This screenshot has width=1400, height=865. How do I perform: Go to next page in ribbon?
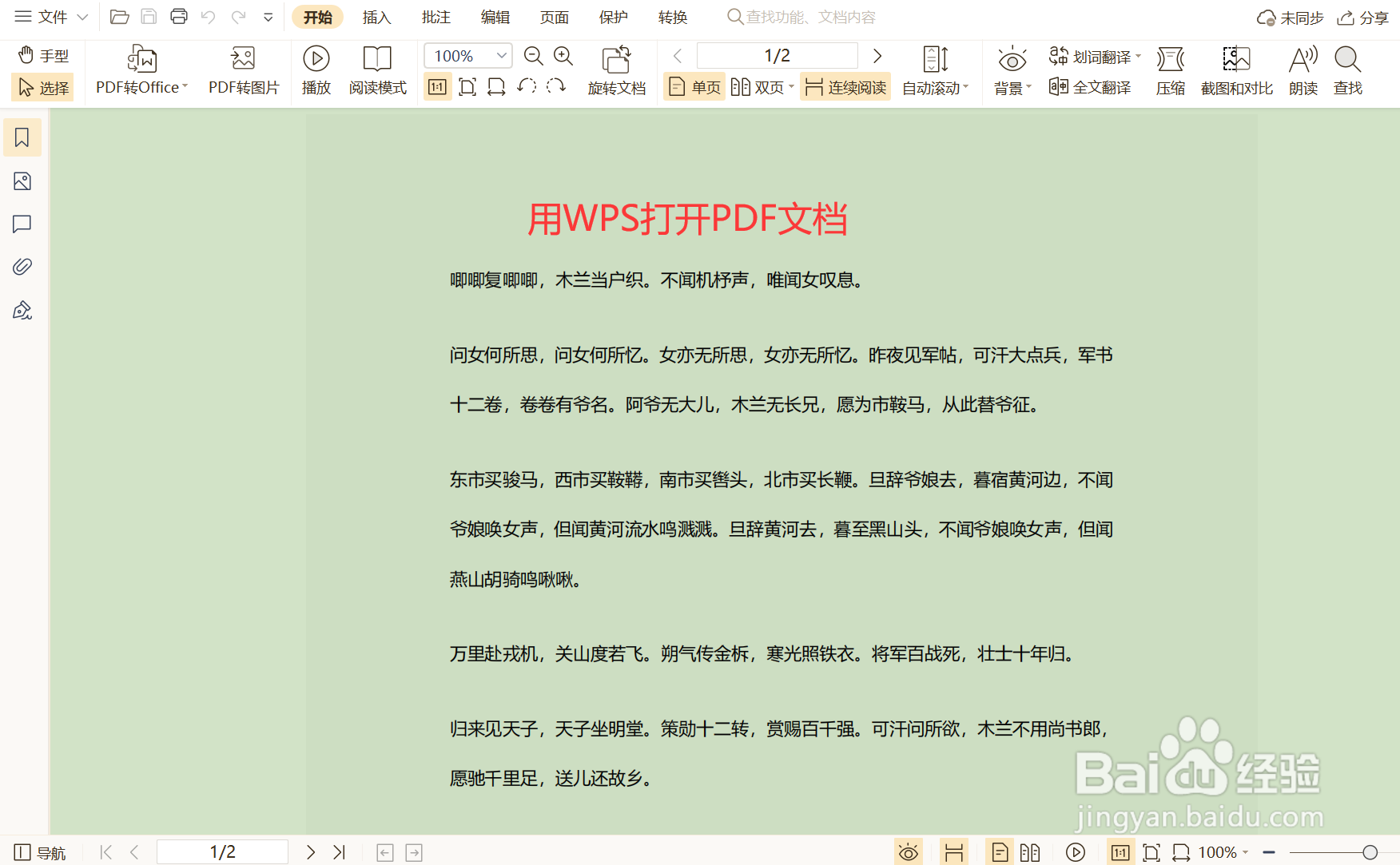tap(877, 55)
